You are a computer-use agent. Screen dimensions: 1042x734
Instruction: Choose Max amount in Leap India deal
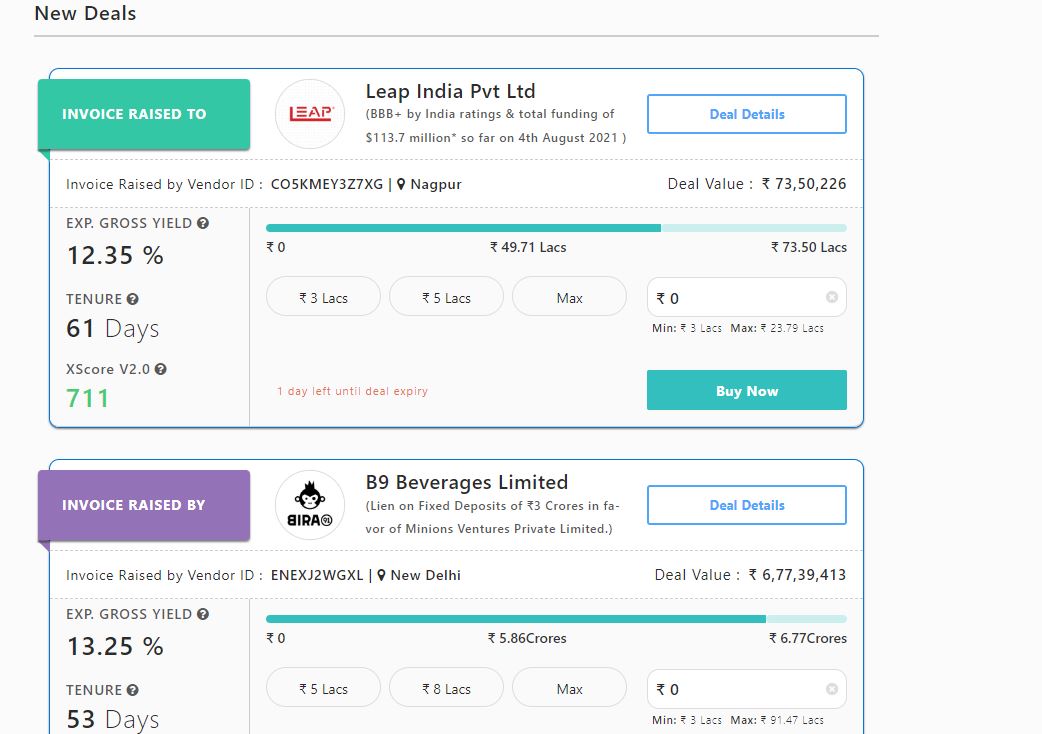pyautogui.click(x=570, y=297)
